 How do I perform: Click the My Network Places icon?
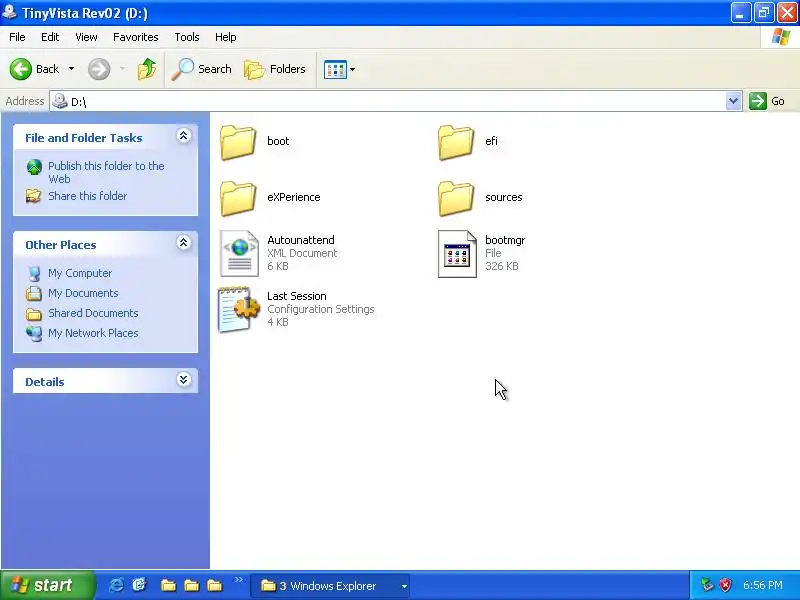point(34,334)
